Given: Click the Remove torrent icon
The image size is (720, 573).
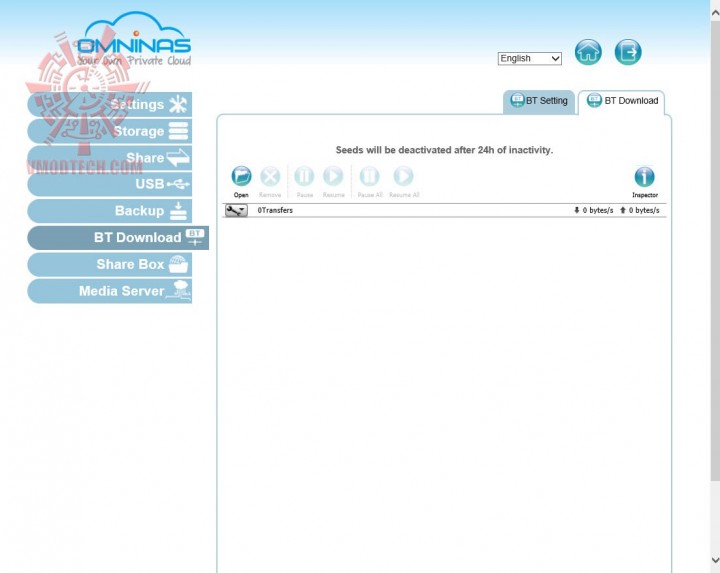Looking at the screenshot, I should coord(270,176).
